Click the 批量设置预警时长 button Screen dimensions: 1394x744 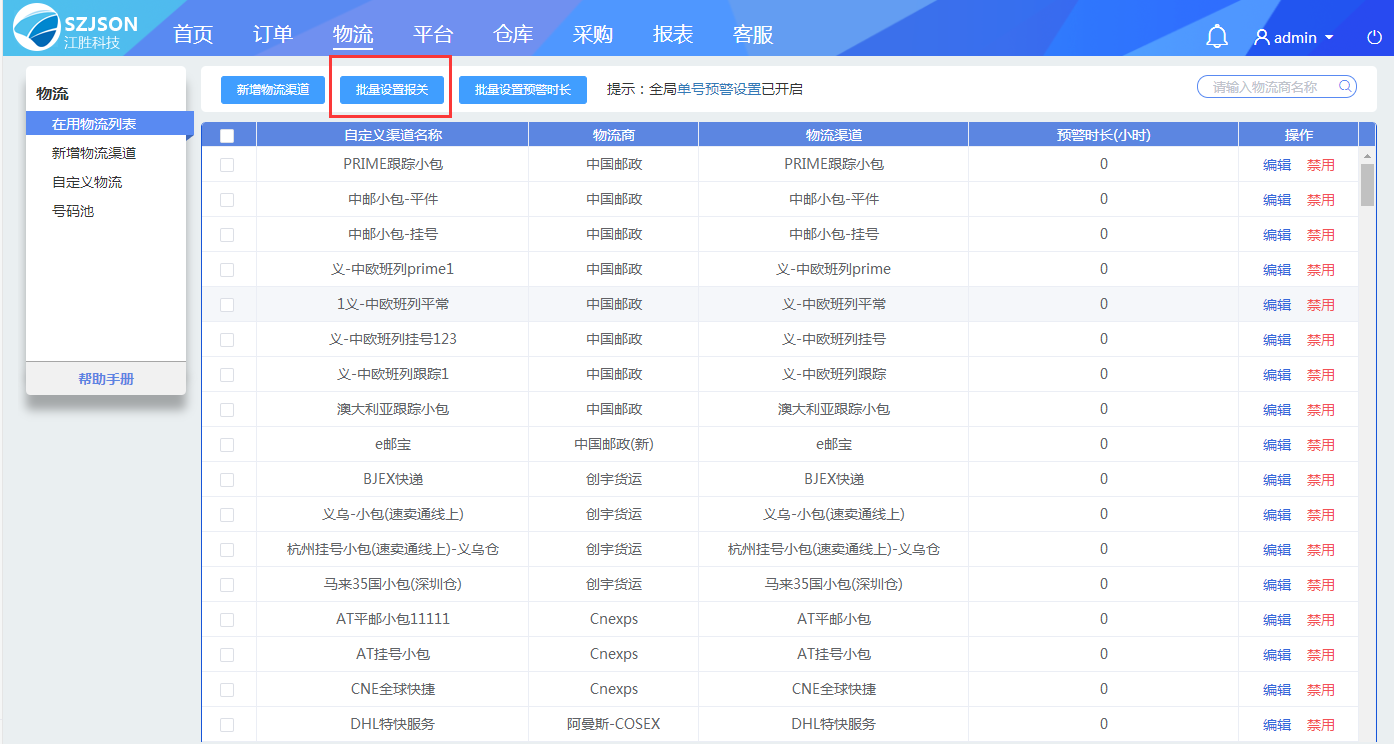click(523, 89)
